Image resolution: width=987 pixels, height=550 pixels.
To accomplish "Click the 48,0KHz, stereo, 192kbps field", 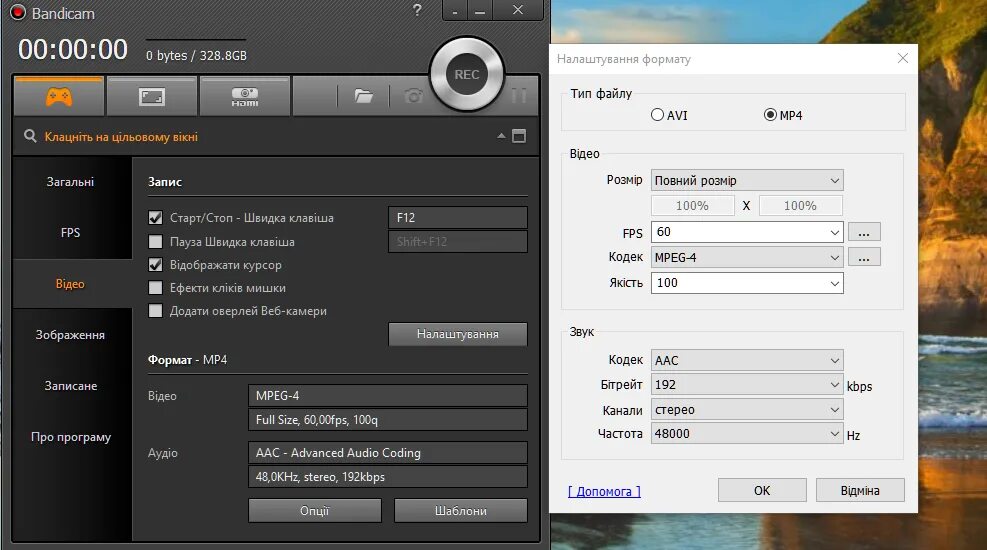I will pyautogui.click(x=388, y=477).
